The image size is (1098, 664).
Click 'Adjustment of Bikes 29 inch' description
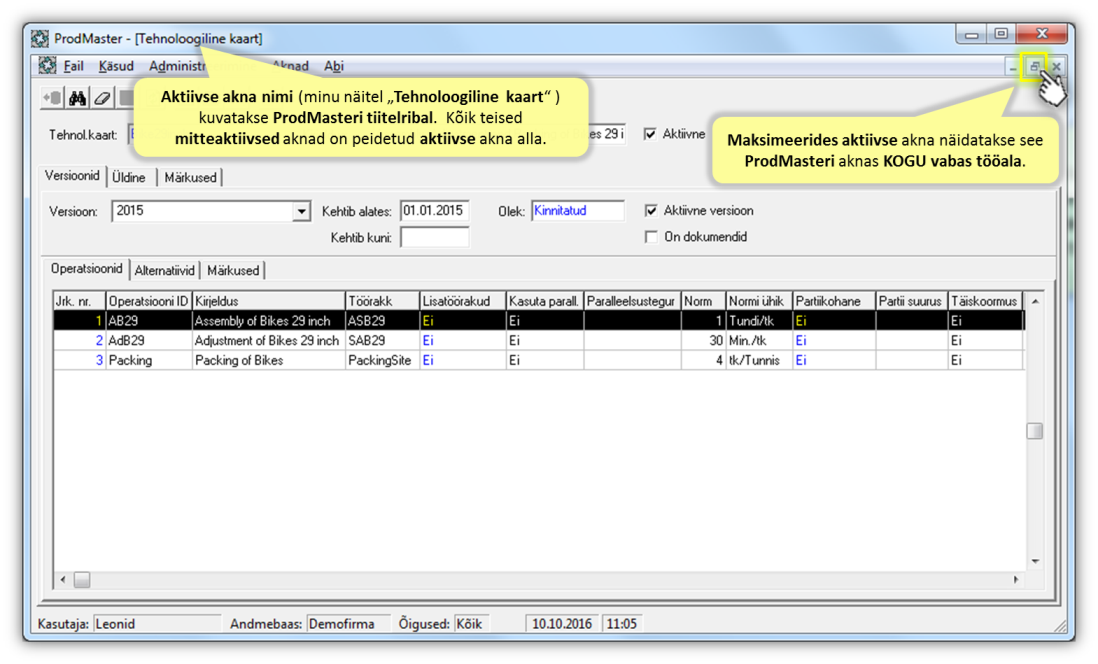[268, 340]
